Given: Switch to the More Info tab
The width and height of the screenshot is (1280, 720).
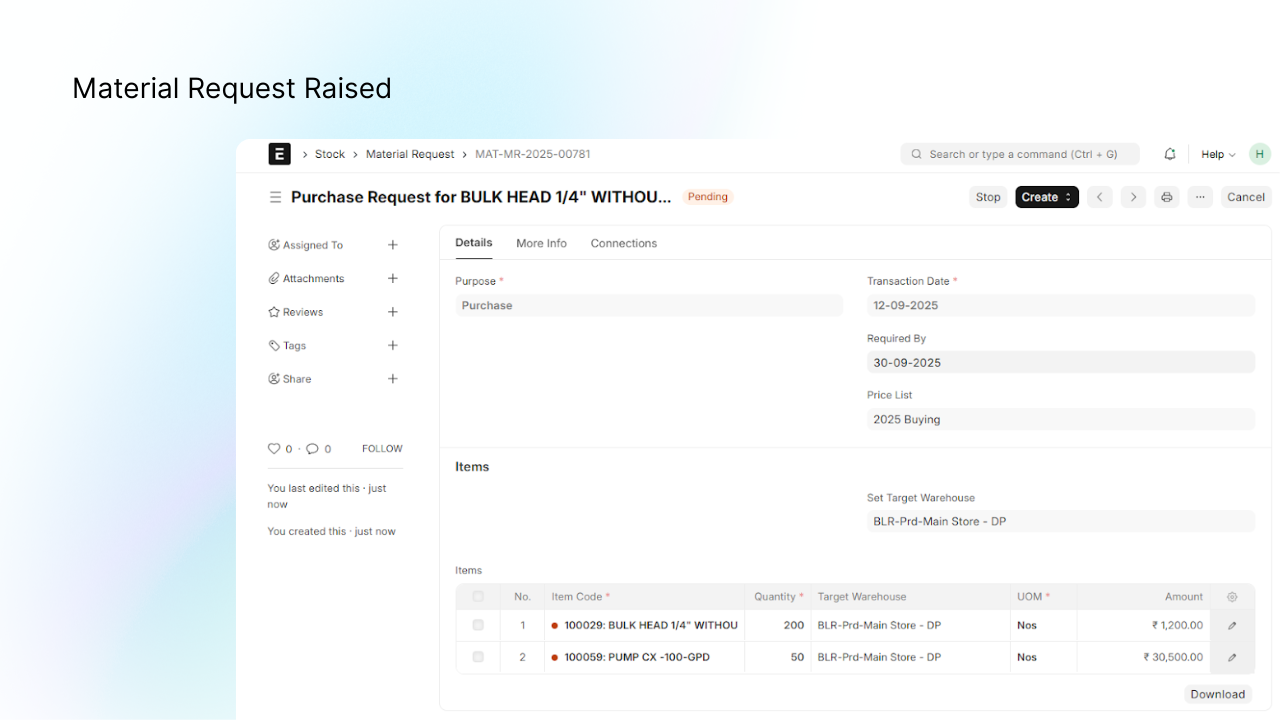Looking at the screenshot, I should pos(541,243).
